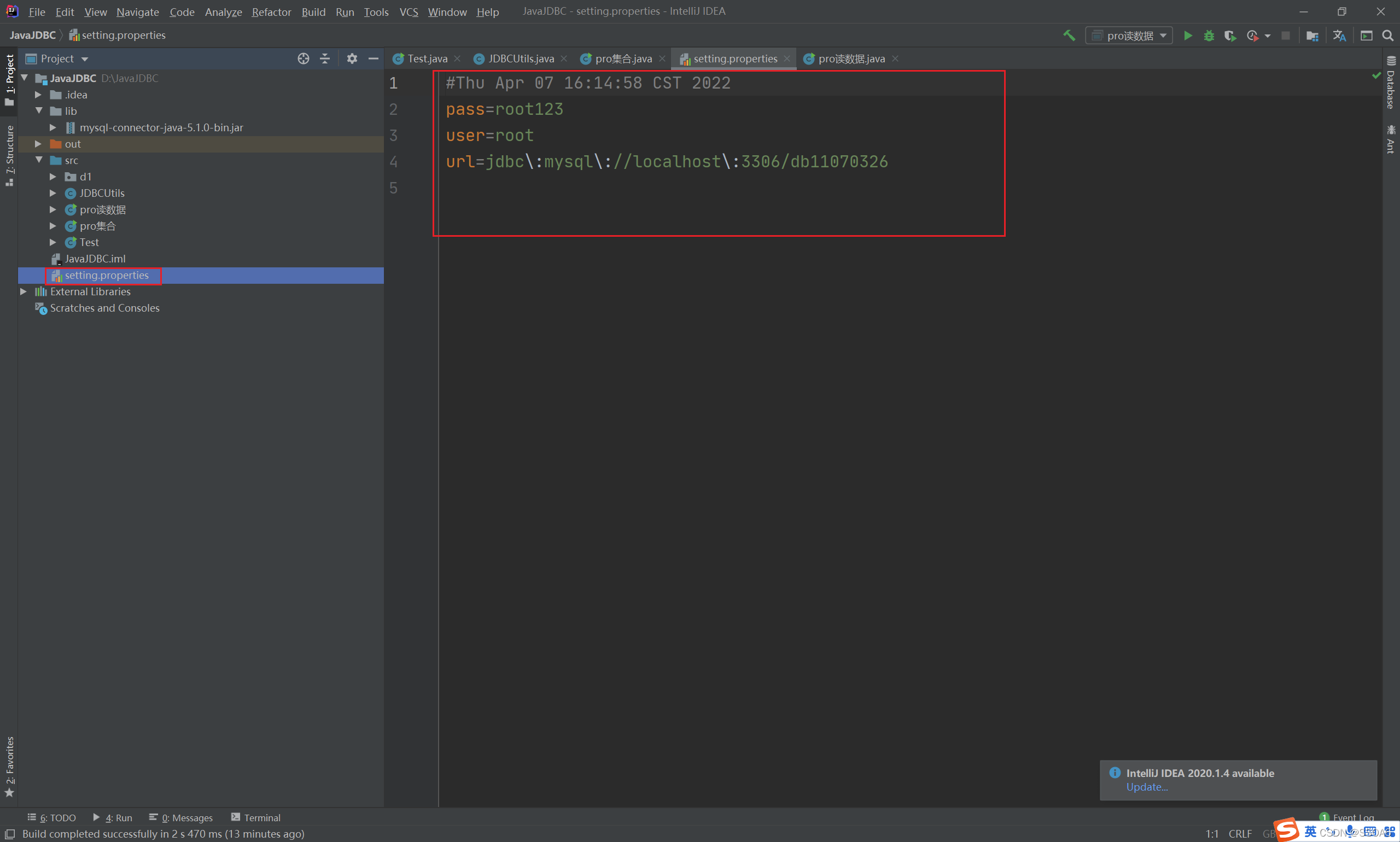Open Project Structure folder icon

(1312, 36)
